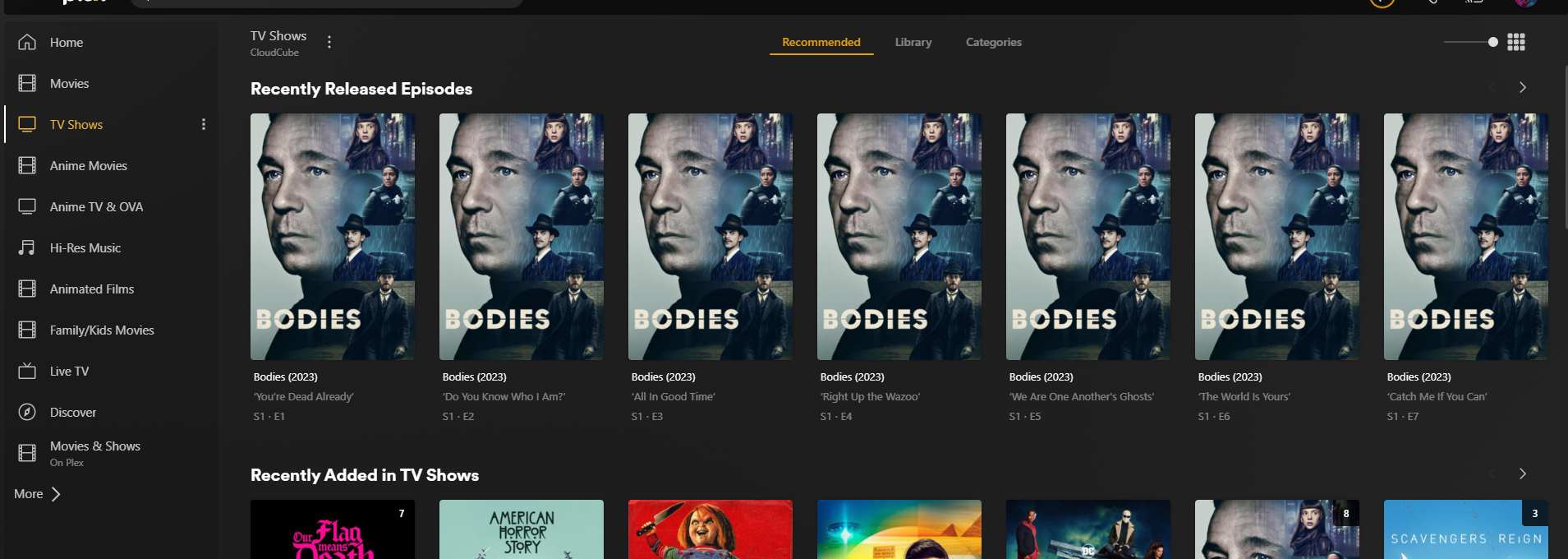Image resolution: width=1568 pixels, height=559 pixels.
Task: Switch to the Categories tab
Action: click(994, 42)
